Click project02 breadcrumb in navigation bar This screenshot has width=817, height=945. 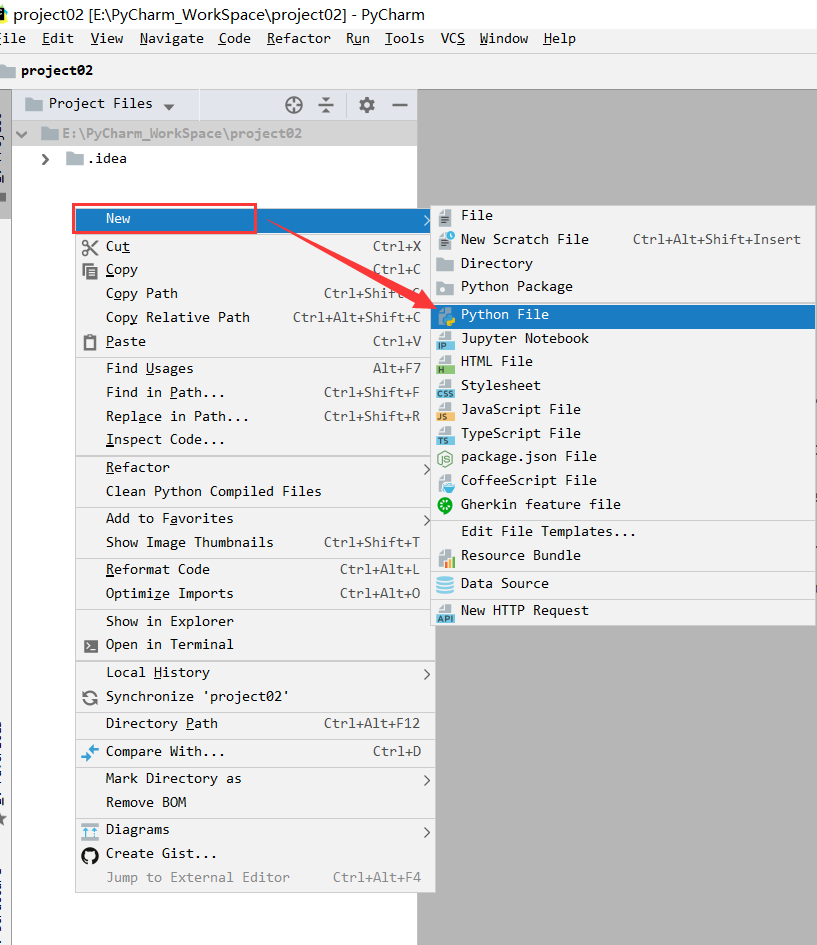pyautogui.click(x=57, y=71)
